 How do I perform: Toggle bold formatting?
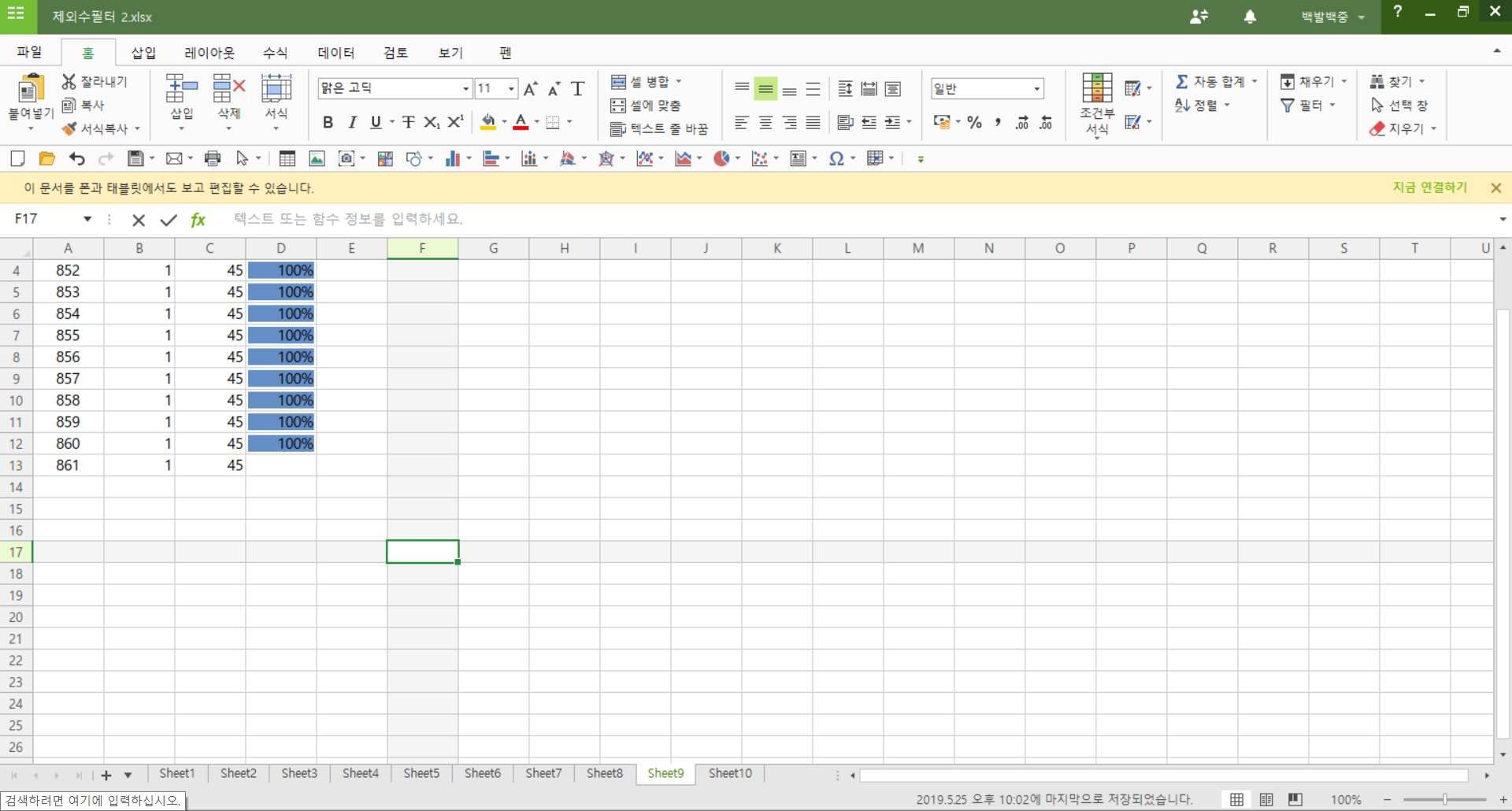(328, 122)
